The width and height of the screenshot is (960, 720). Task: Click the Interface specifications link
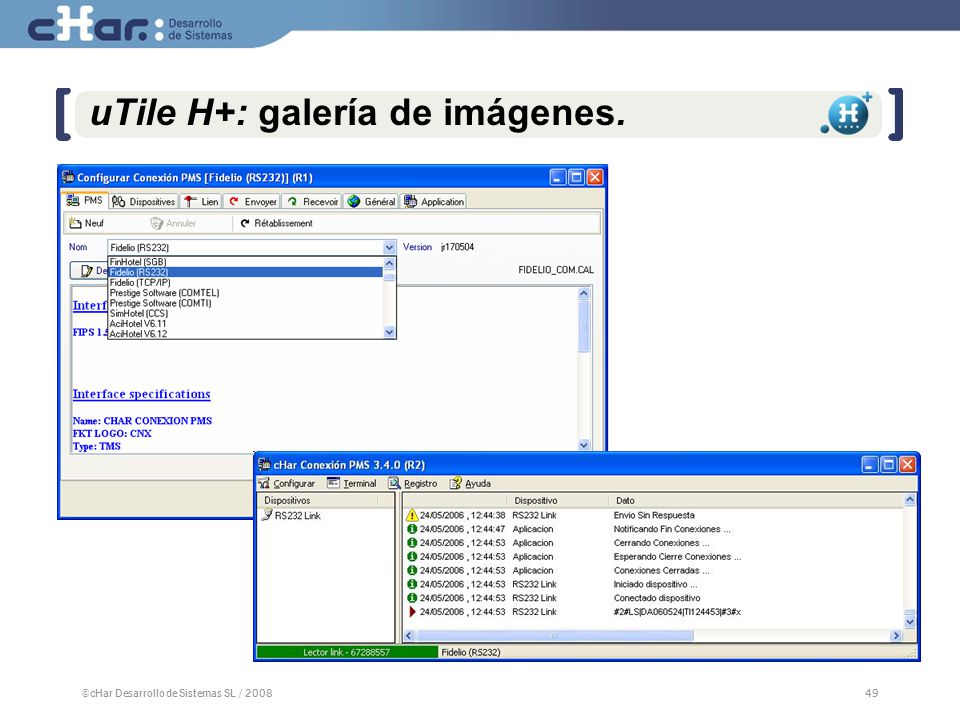(141, 394)
